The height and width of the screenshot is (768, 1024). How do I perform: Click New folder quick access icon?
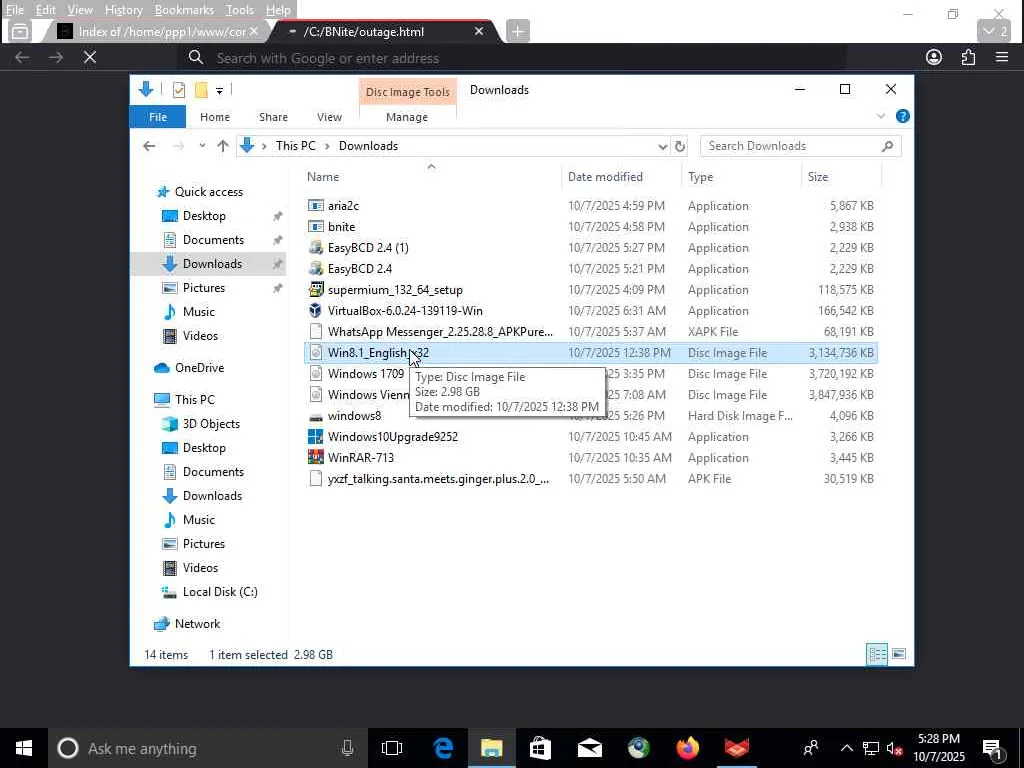click(x=201, y=90)
